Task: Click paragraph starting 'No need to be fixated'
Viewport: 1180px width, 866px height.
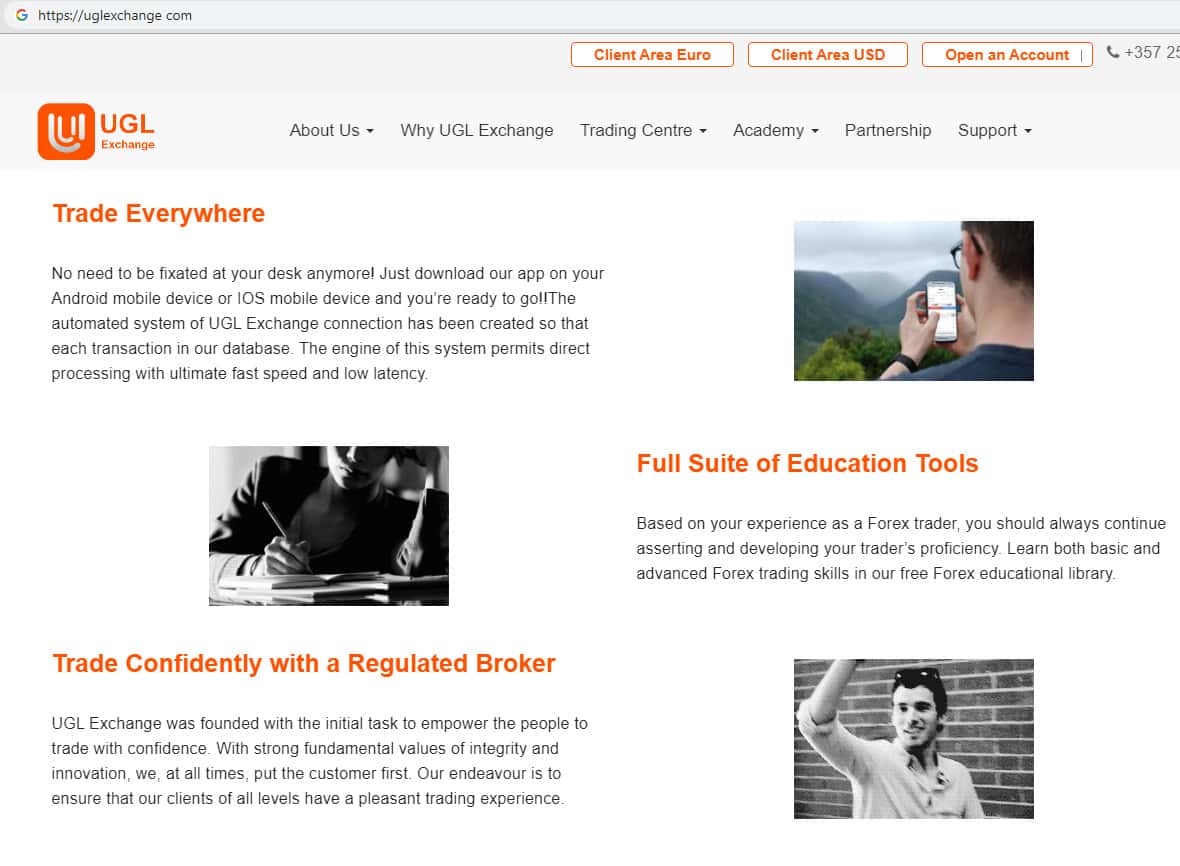Action: coord(327,324)
